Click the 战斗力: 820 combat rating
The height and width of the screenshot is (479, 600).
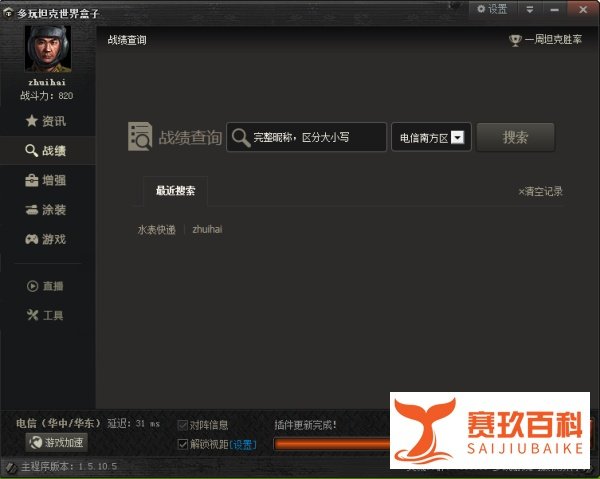click(x=47, y=96)
